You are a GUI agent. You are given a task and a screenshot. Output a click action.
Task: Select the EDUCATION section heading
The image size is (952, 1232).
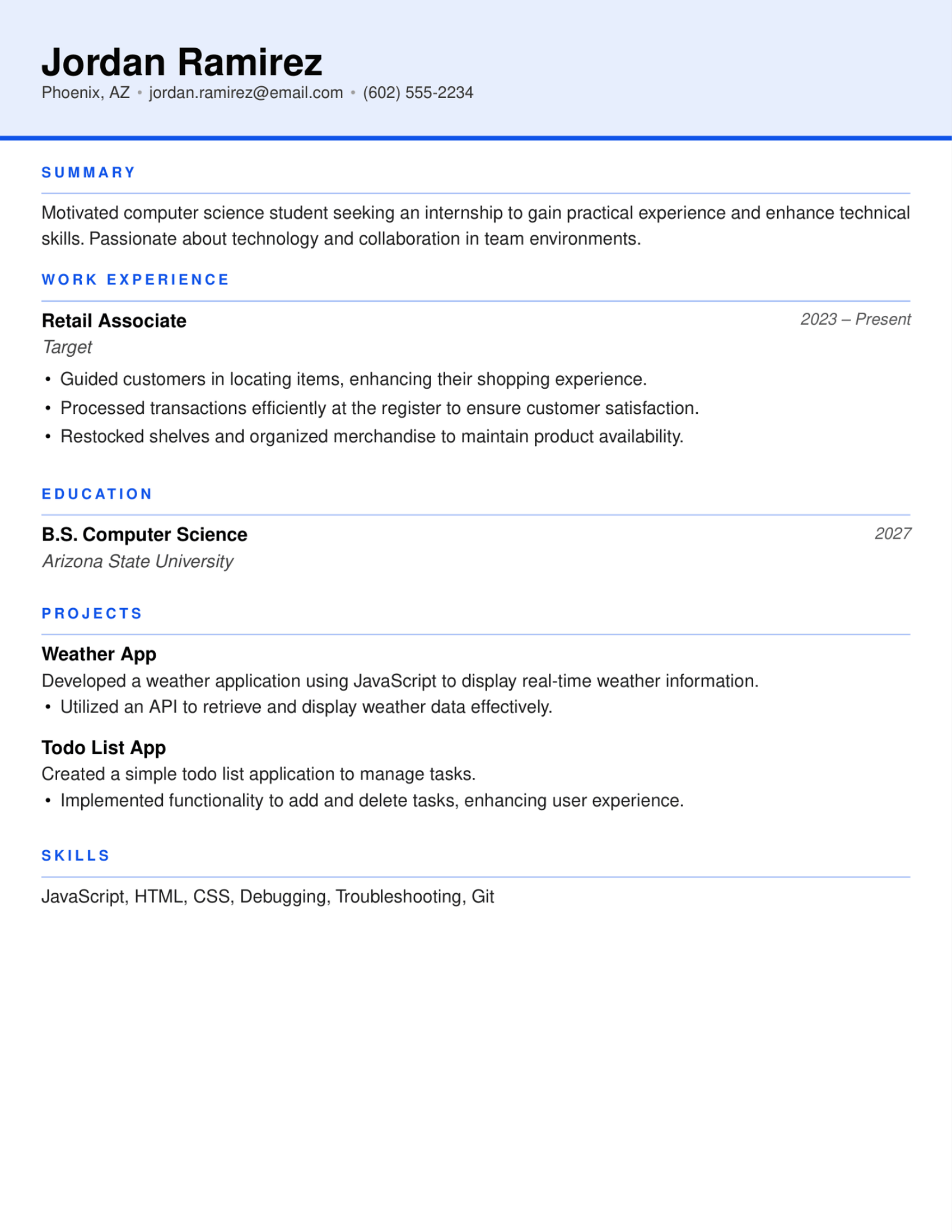pyautogui.click(x=97, y=494)
